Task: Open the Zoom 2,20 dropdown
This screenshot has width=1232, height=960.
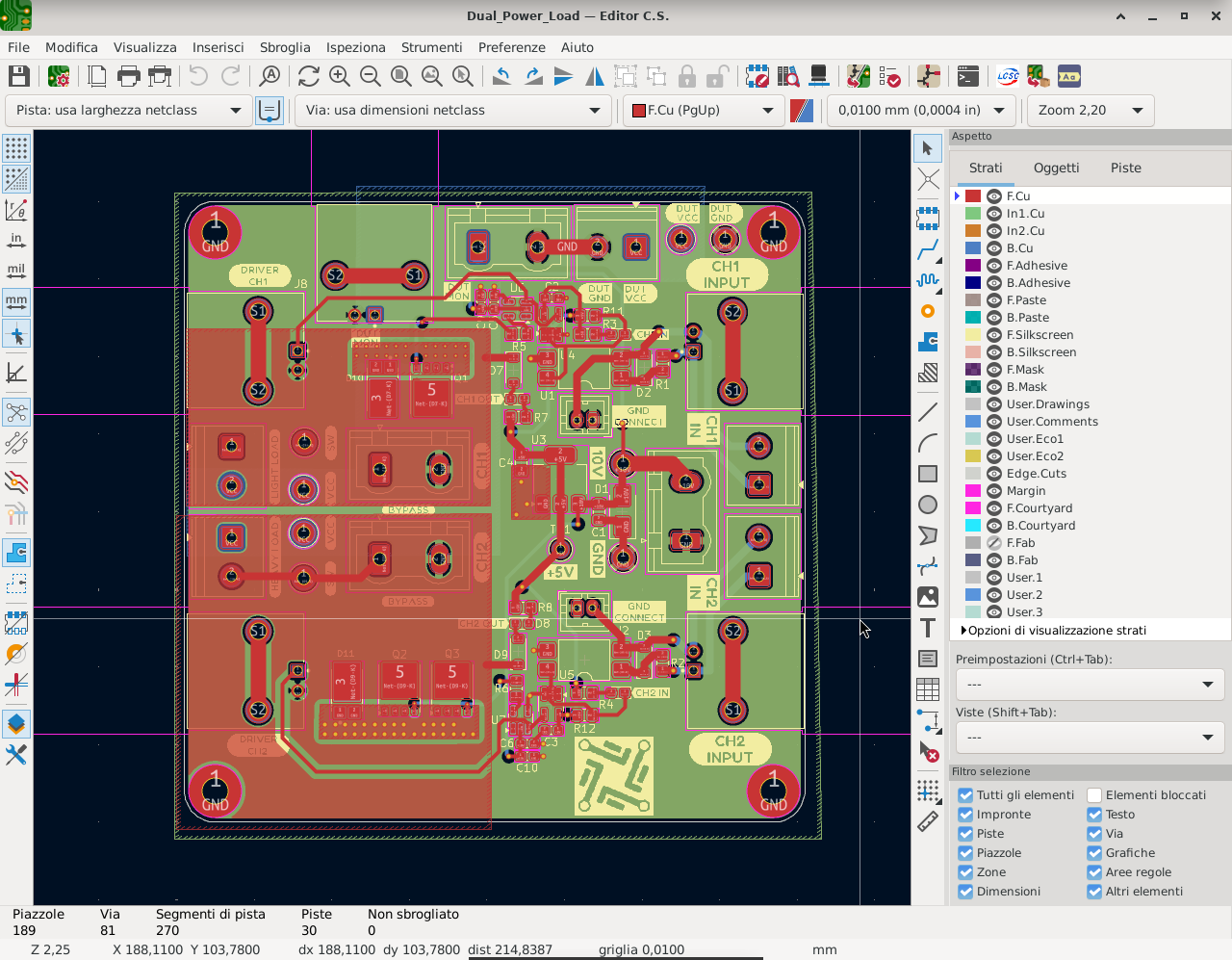Action: coord(1090,111)
